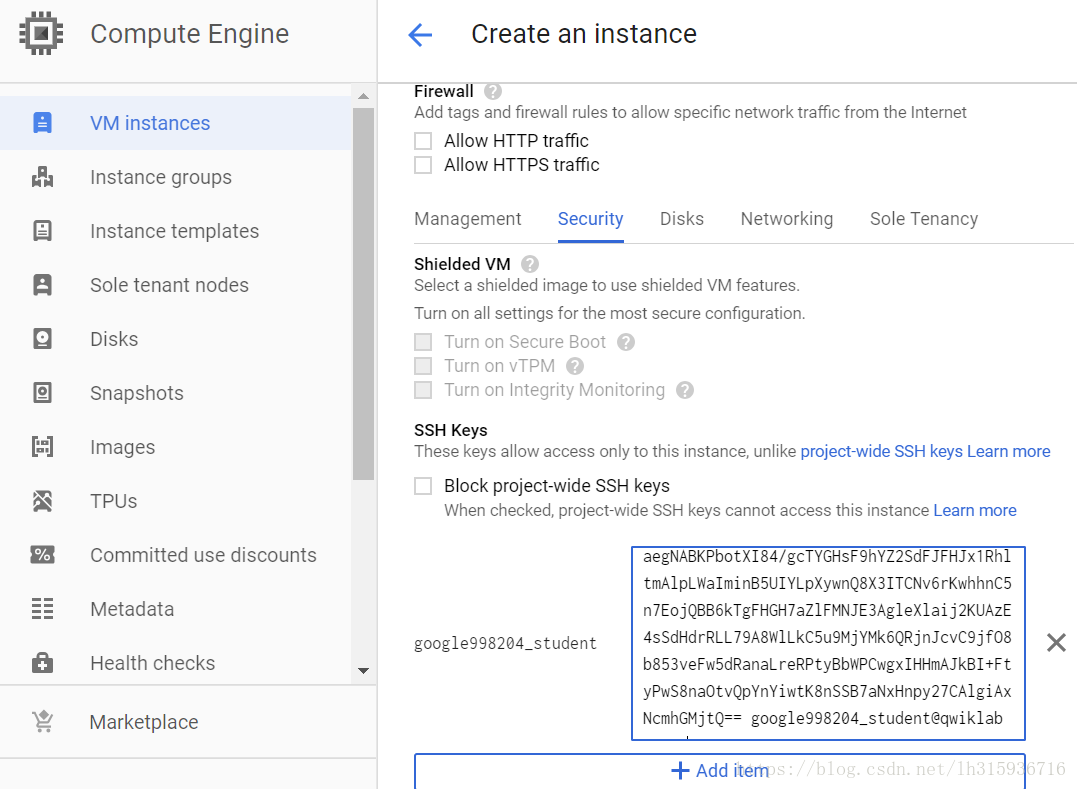Click the Compute Engine chip logo
The height and width of the screenshot is (789, 1077).
[x=41, y=34]
